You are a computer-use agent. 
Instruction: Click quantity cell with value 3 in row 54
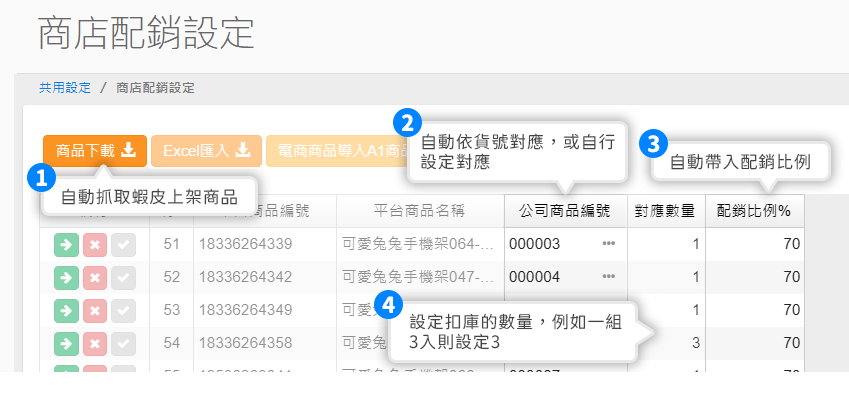[666, 343]
